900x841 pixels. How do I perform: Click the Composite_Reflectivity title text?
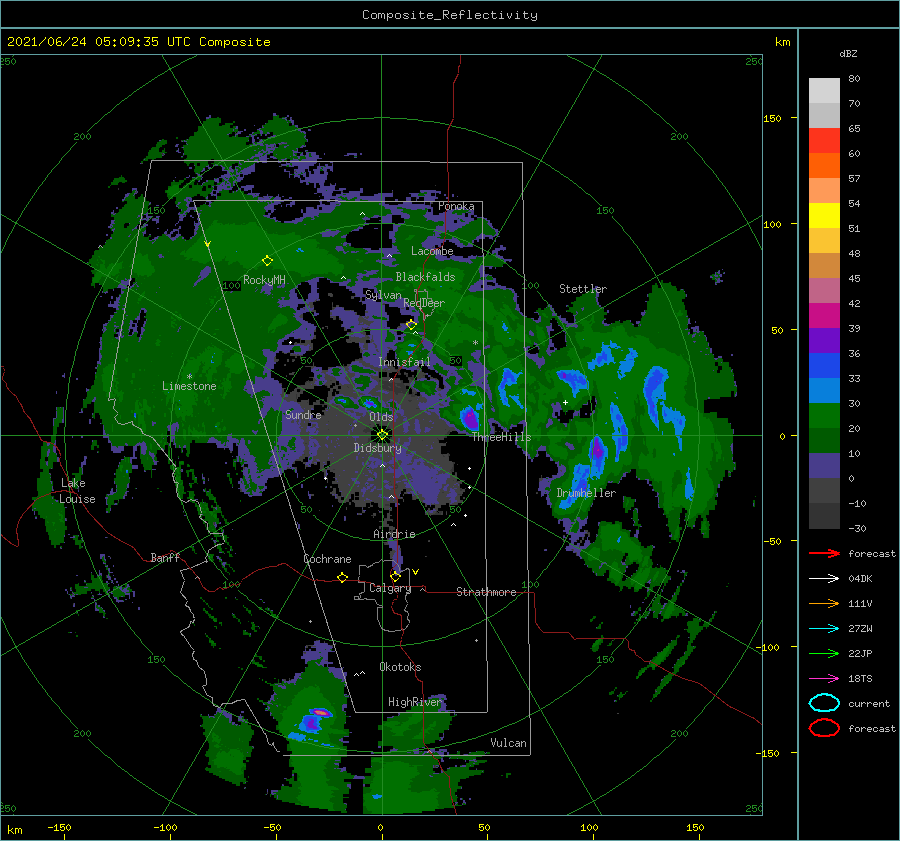(450, 15)
